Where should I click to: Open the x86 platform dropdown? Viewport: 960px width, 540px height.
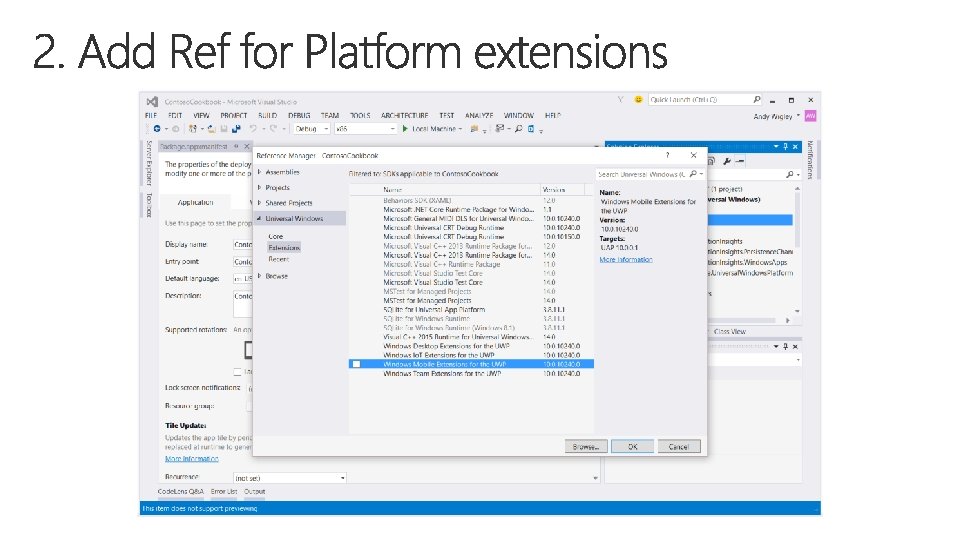pos(366,129)
